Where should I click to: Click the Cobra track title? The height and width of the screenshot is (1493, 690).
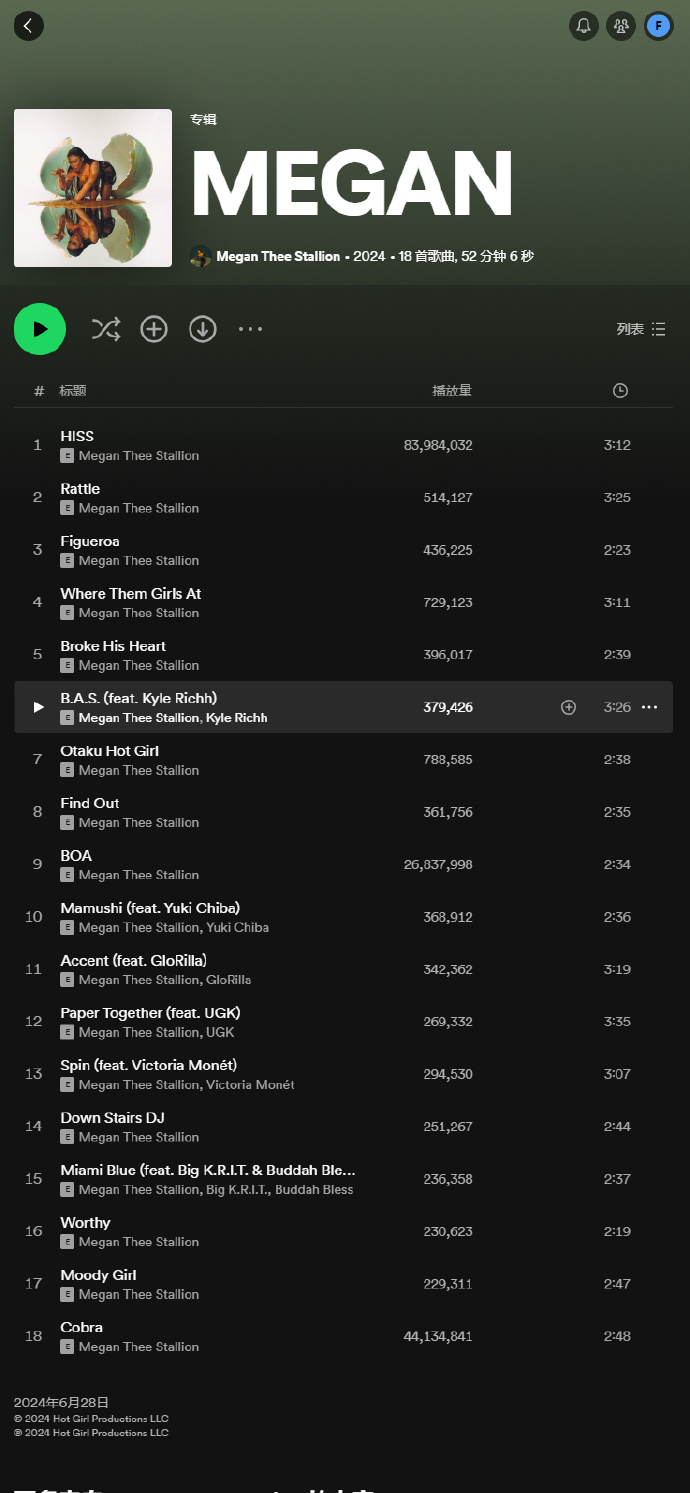click(82, 1327)
